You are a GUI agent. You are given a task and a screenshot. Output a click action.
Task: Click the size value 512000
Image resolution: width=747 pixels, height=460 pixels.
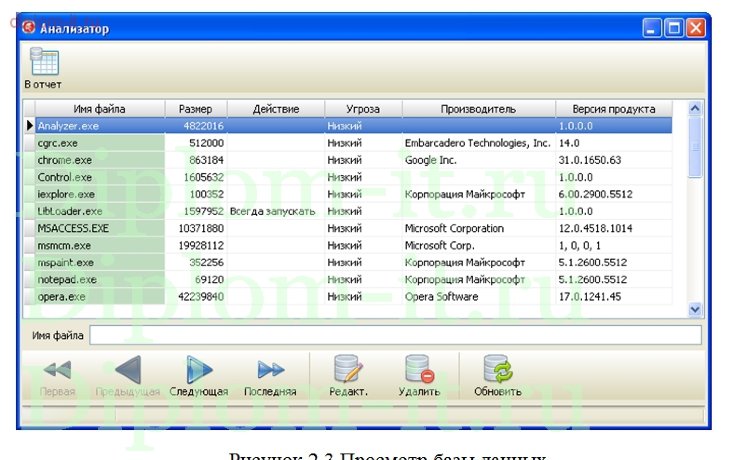(206, 143)
